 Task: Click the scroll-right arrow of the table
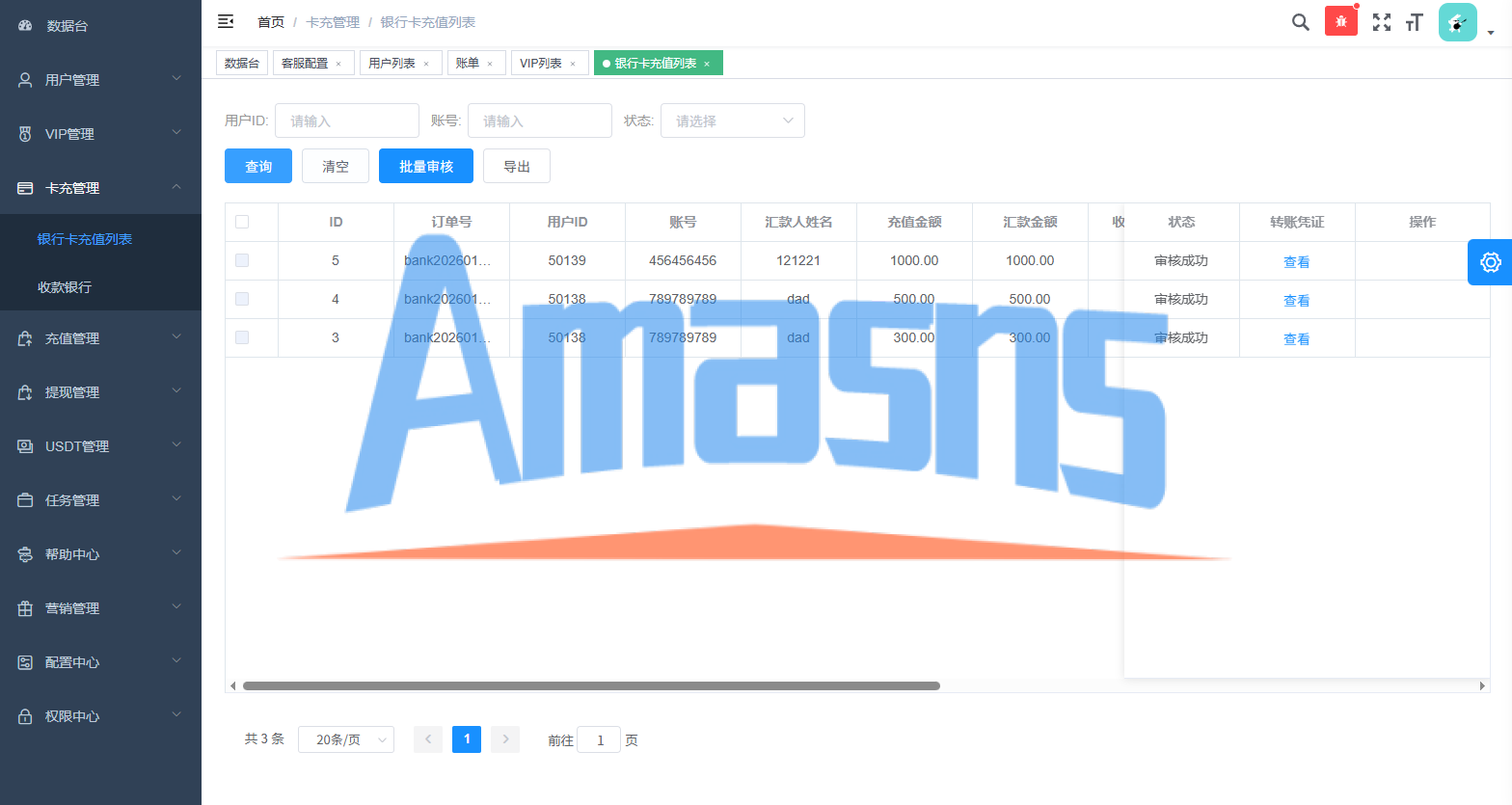1482,685
